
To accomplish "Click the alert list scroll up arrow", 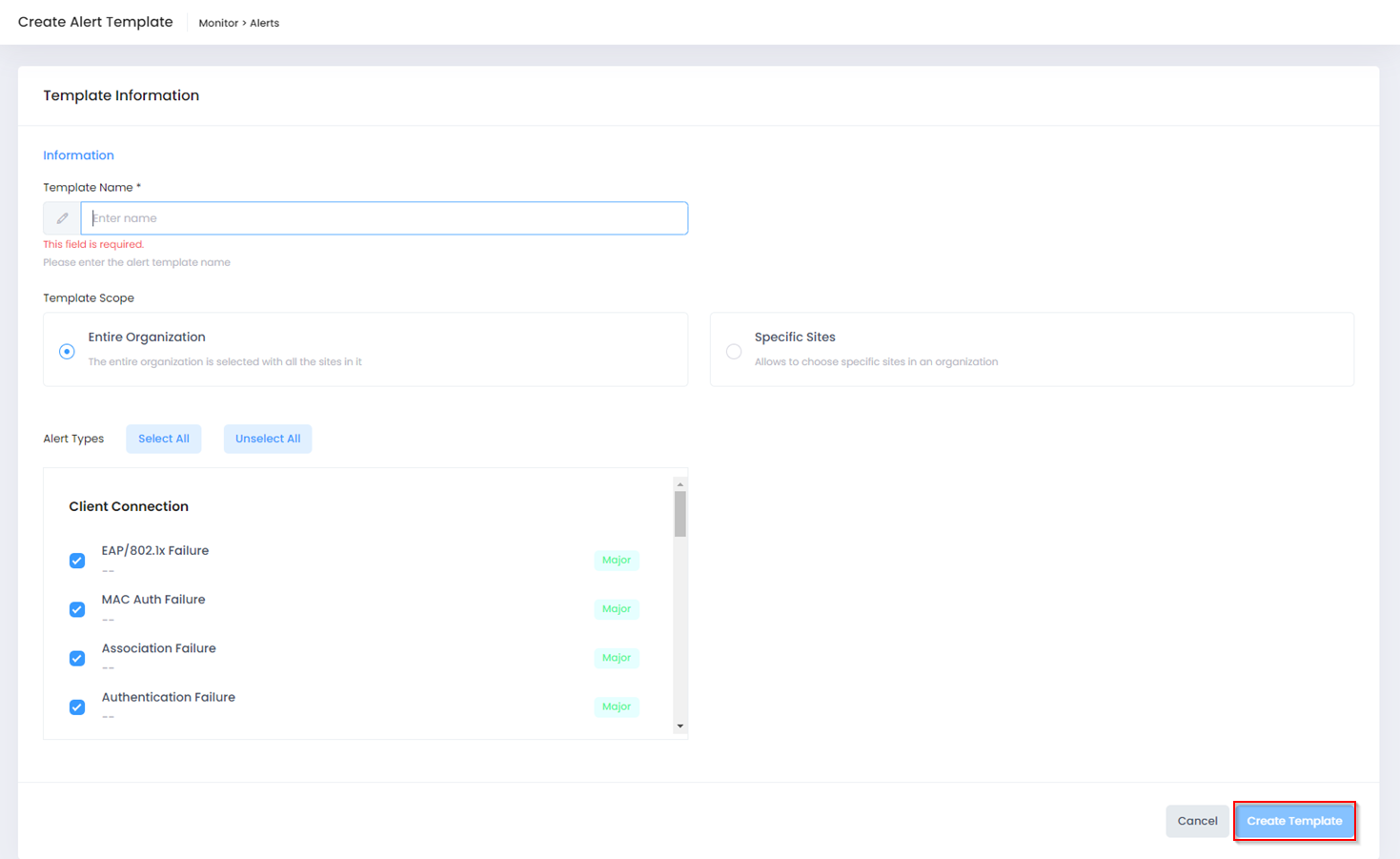I will (x=680, y=484).
